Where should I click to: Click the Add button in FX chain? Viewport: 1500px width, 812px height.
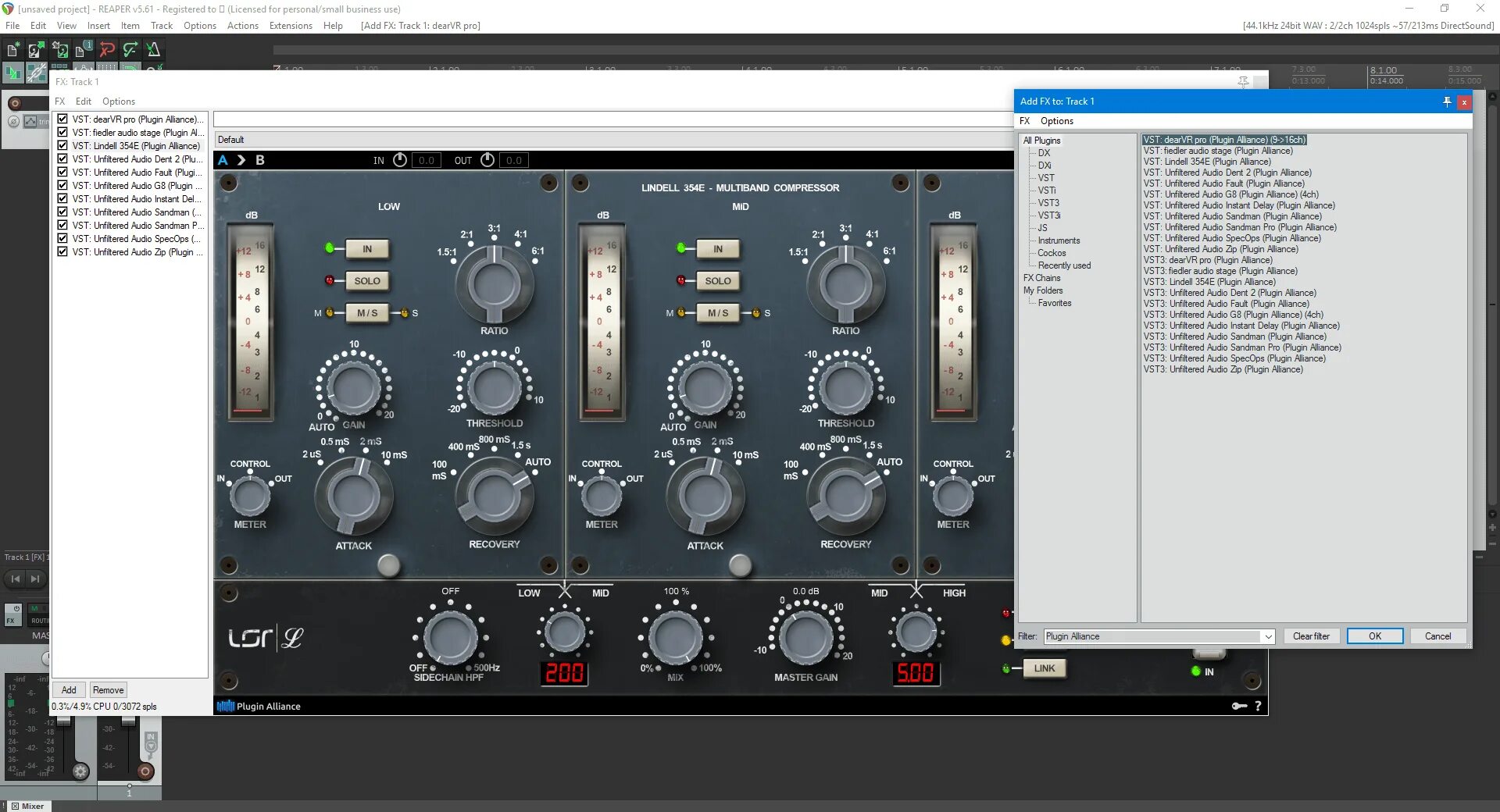[69, 690]
